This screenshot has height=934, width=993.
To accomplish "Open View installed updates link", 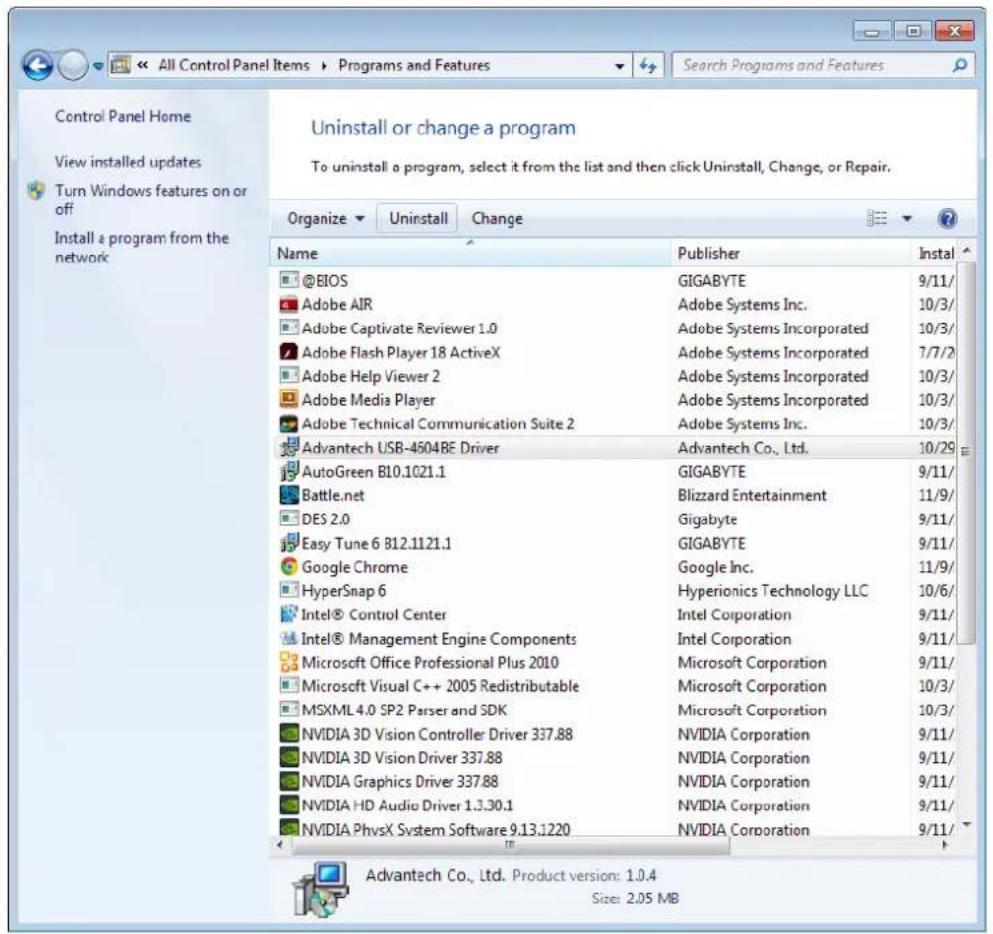I will 128,162.
